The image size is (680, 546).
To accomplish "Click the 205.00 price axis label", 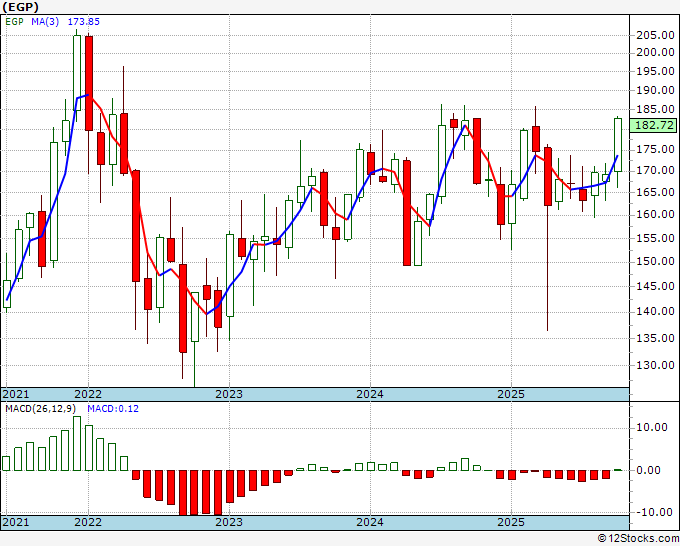I will 655,36.
